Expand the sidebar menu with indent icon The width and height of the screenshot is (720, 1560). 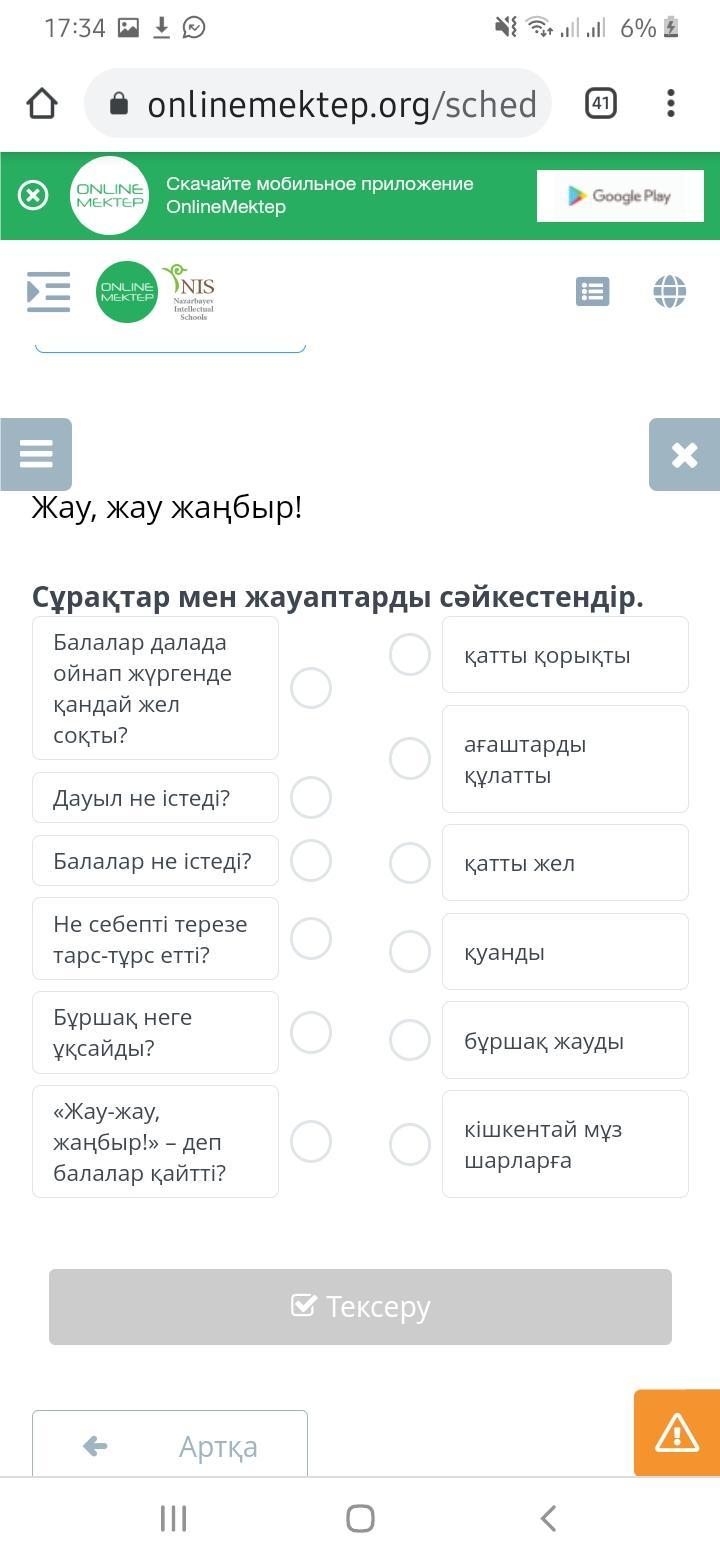click(48, 292)
